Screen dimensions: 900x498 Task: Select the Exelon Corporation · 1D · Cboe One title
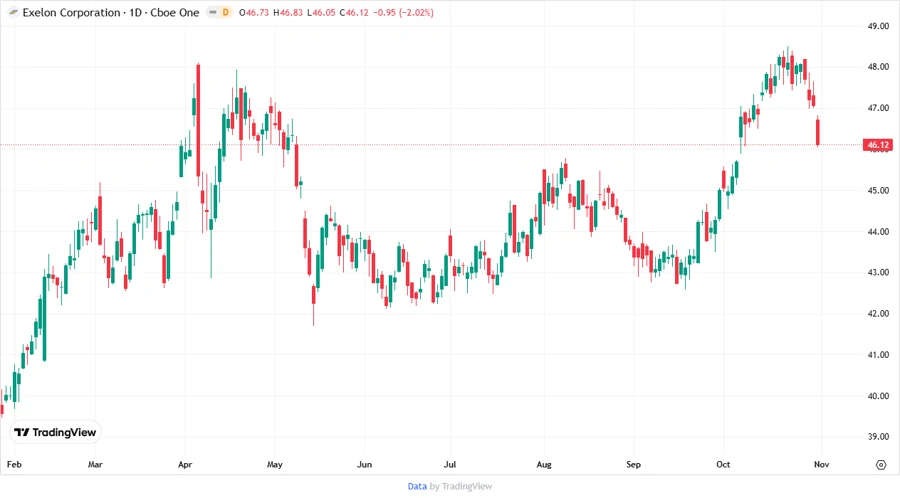pyautogui.click(x=111, y=12)
